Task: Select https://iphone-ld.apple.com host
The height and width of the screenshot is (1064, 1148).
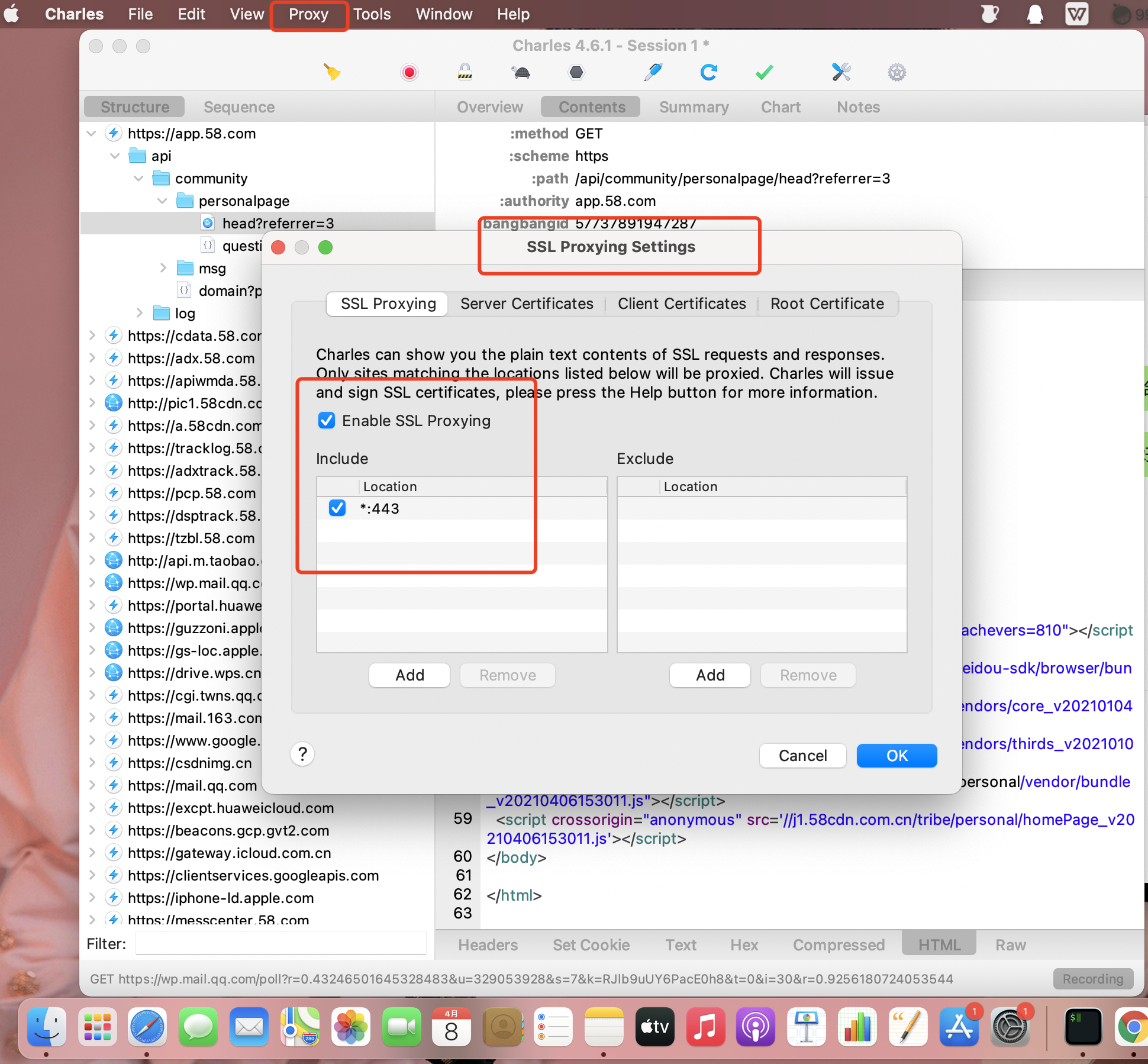Action: (221, 898)
